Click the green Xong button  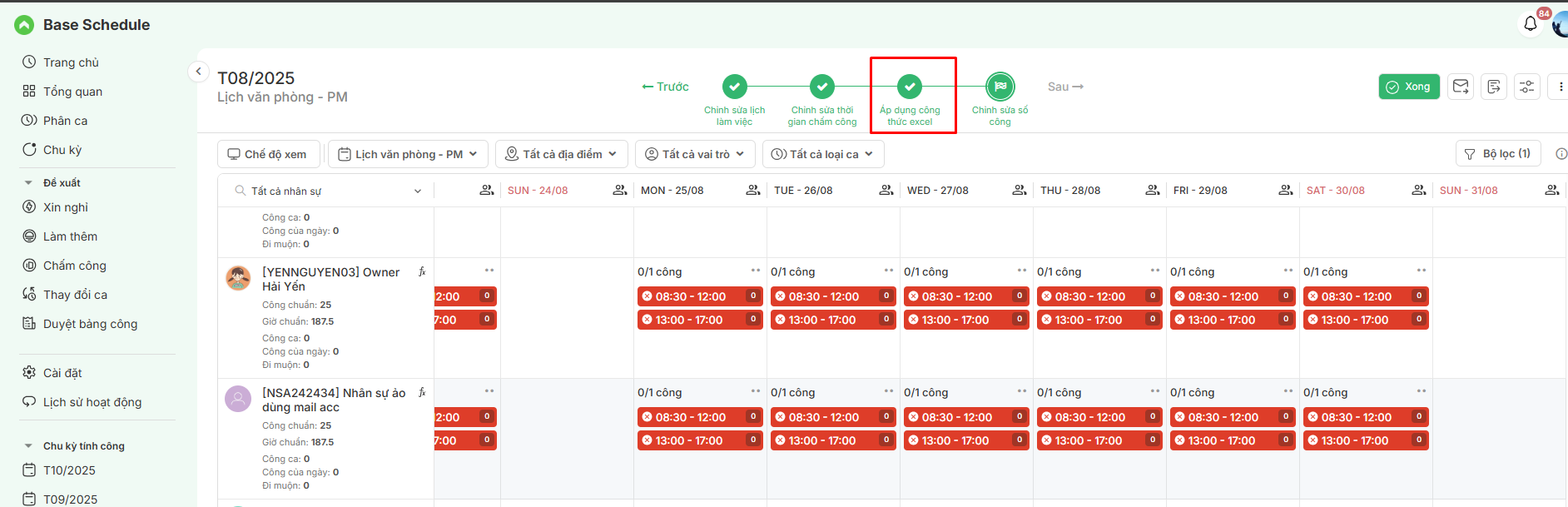(x=1409, y=87)
